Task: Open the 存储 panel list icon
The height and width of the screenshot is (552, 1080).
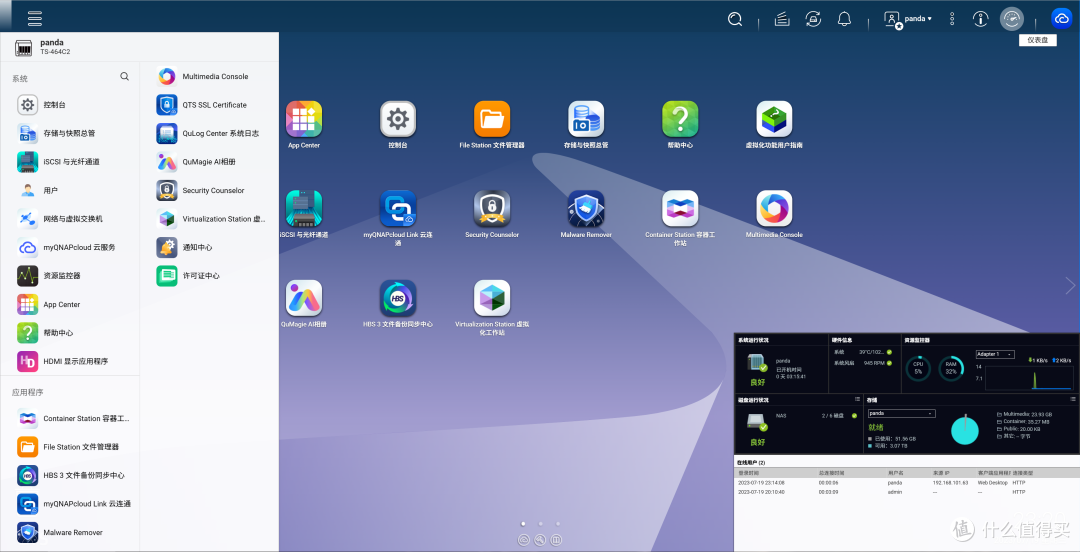Action: pos(1073,400)
